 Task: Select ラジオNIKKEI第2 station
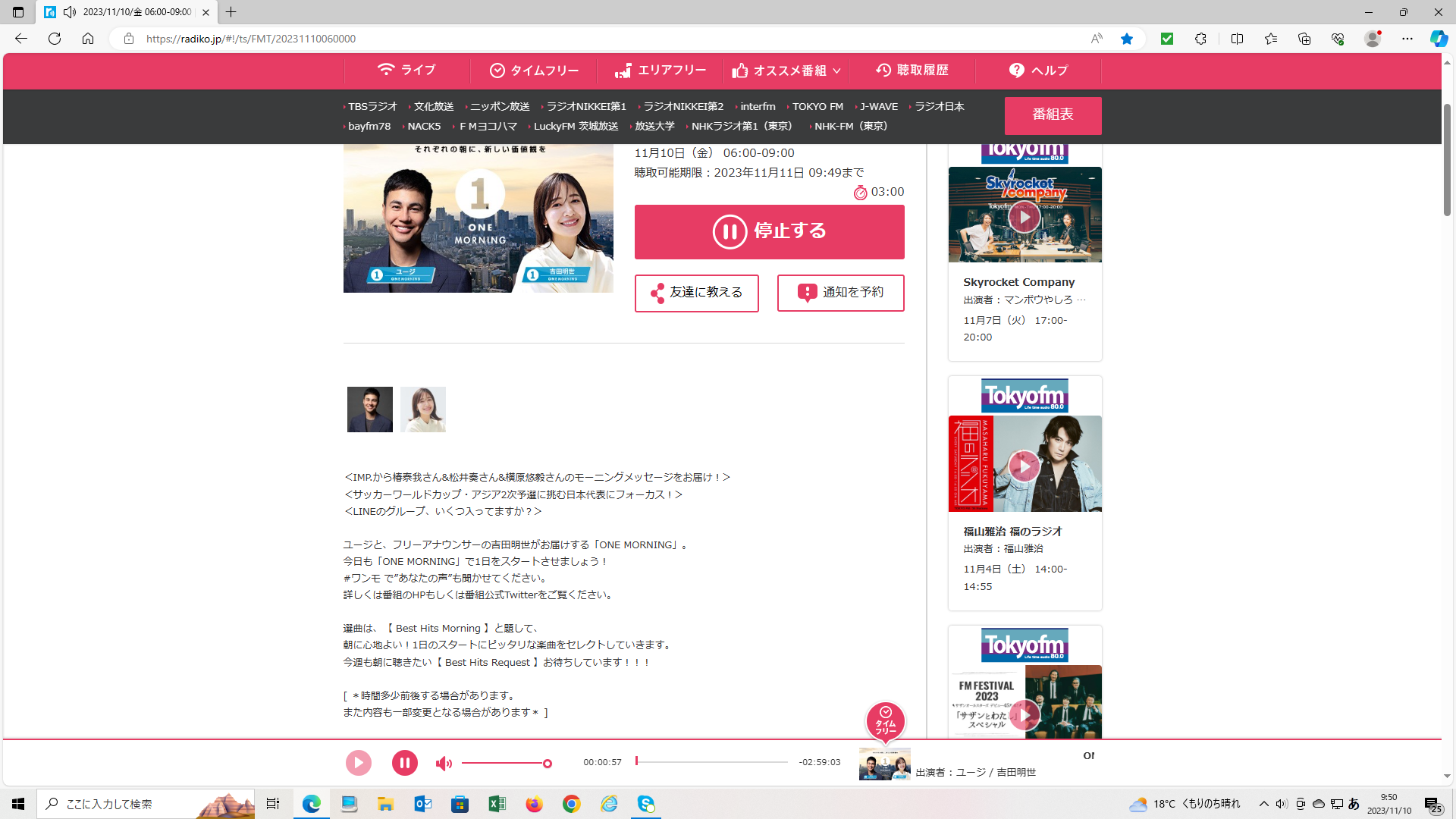pyautogui.click(x=682, y=107)
